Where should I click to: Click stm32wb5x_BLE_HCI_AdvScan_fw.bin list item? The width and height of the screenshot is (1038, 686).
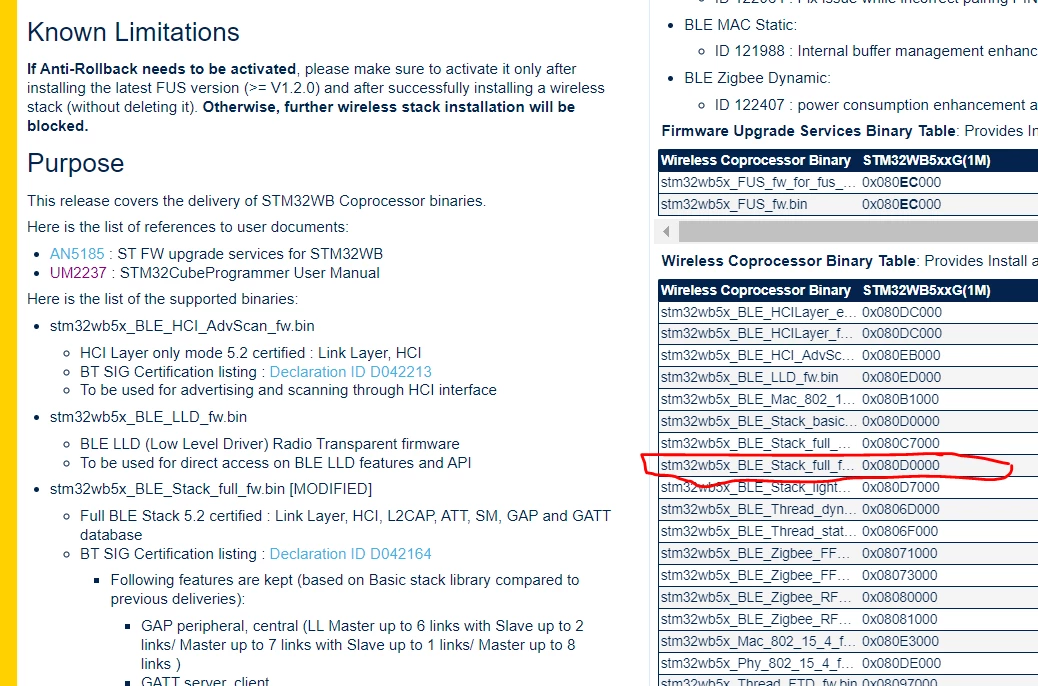[x=182, y=326]
